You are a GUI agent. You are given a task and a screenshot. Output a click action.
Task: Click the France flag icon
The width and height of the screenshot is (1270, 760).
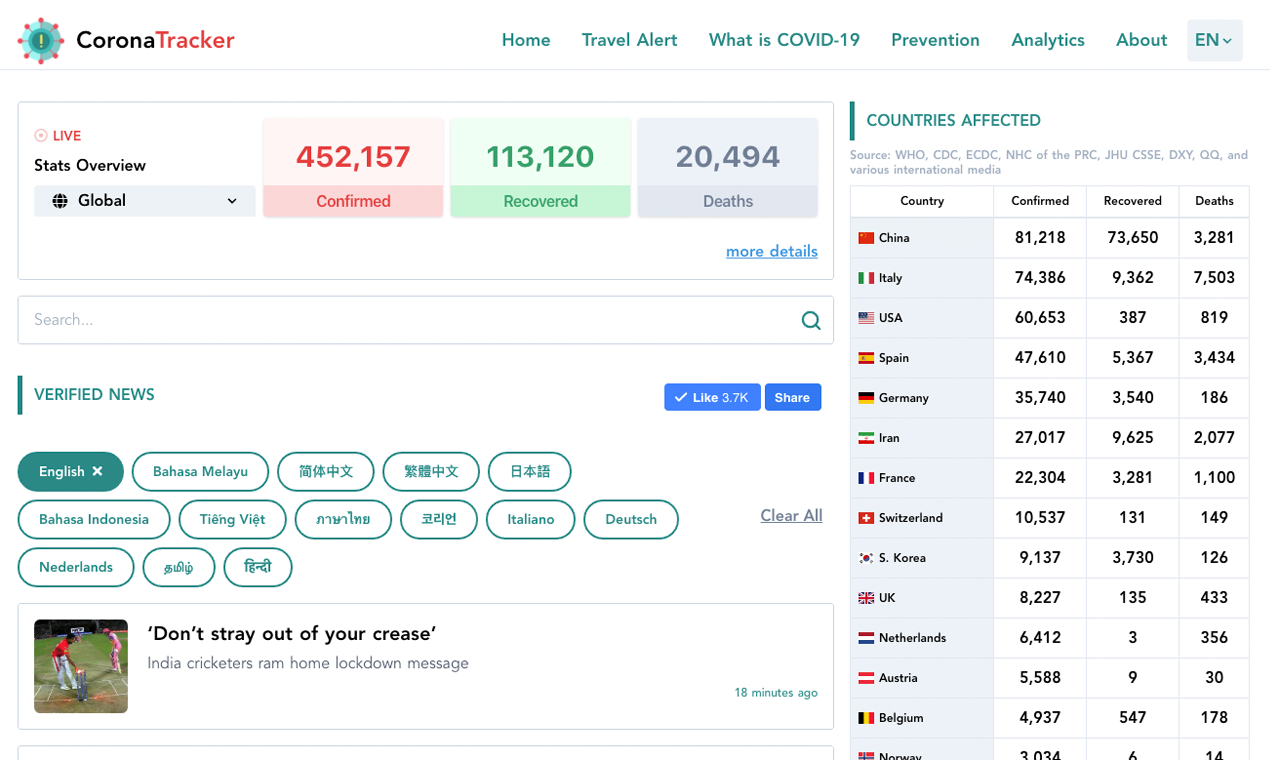pos(866,478)
